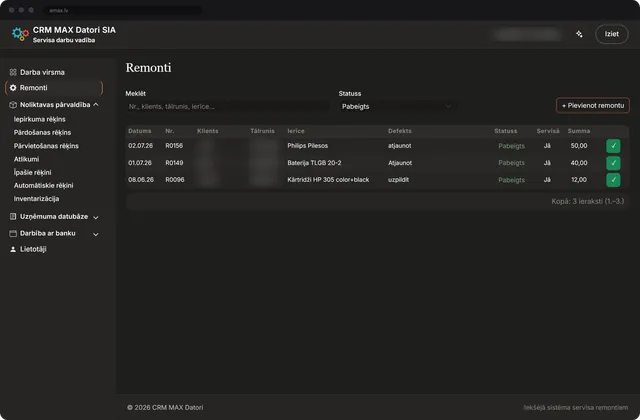Select Inventarizācija in the sidebar
The height and width of the screenshot is (420, 640).
36,199
